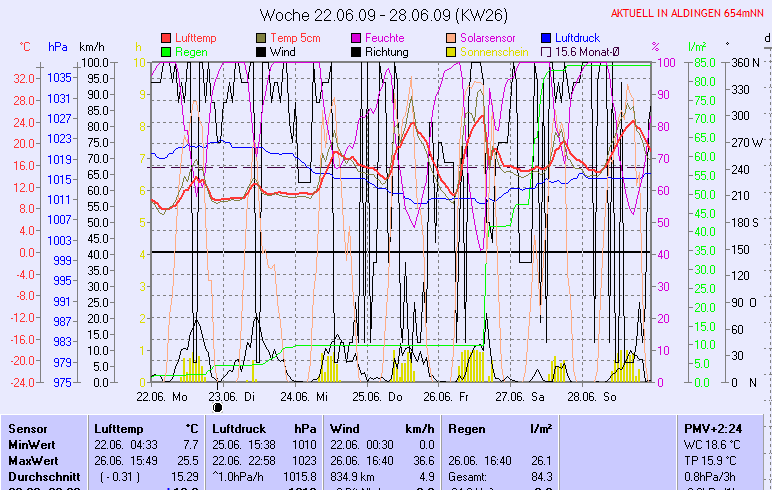Click the salmon Solarsensor legend square
Viewport: 772px width, 490px height.
pos(451,38)
